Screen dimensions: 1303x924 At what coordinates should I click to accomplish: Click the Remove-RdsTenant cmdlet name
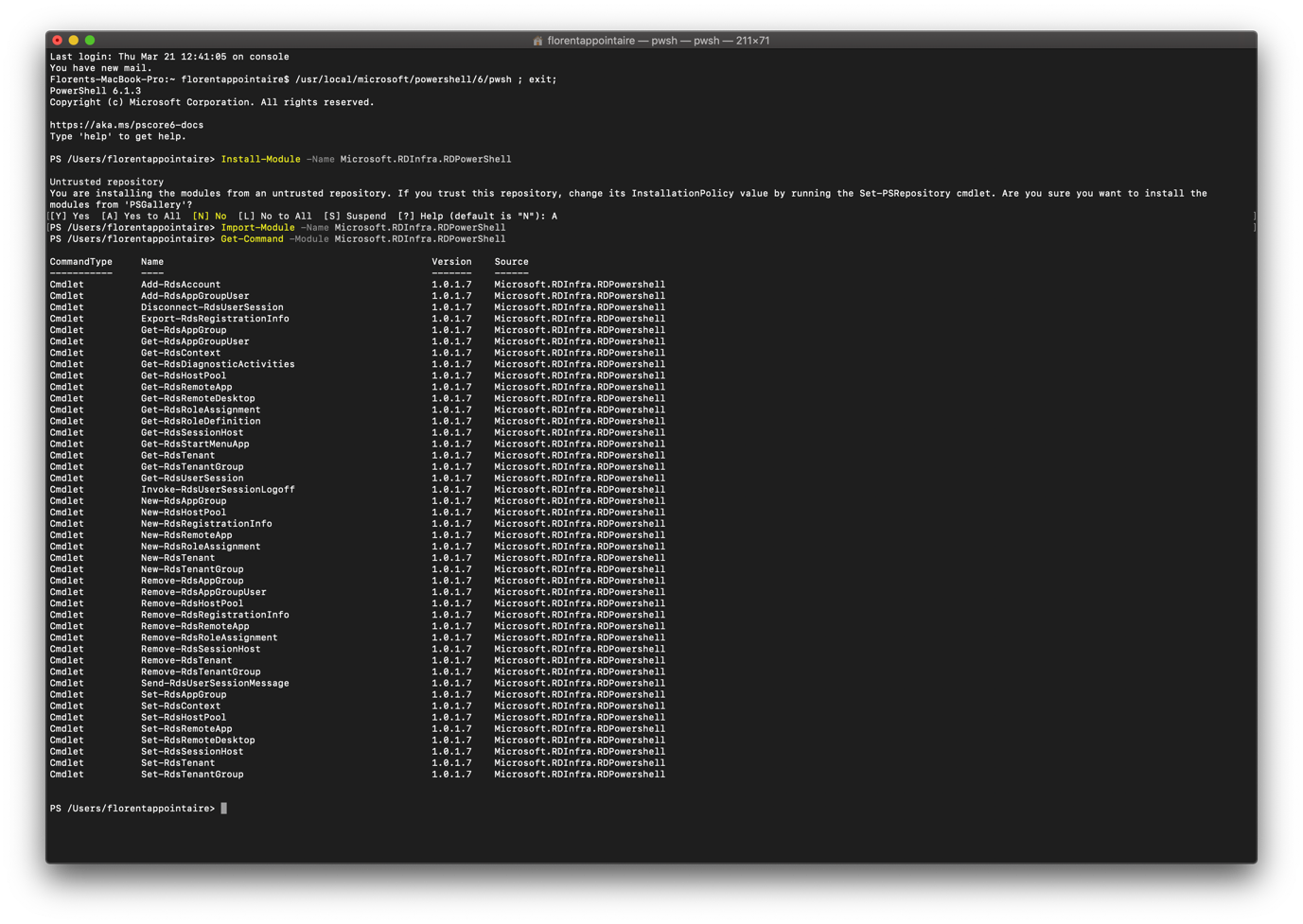point(186,660)
